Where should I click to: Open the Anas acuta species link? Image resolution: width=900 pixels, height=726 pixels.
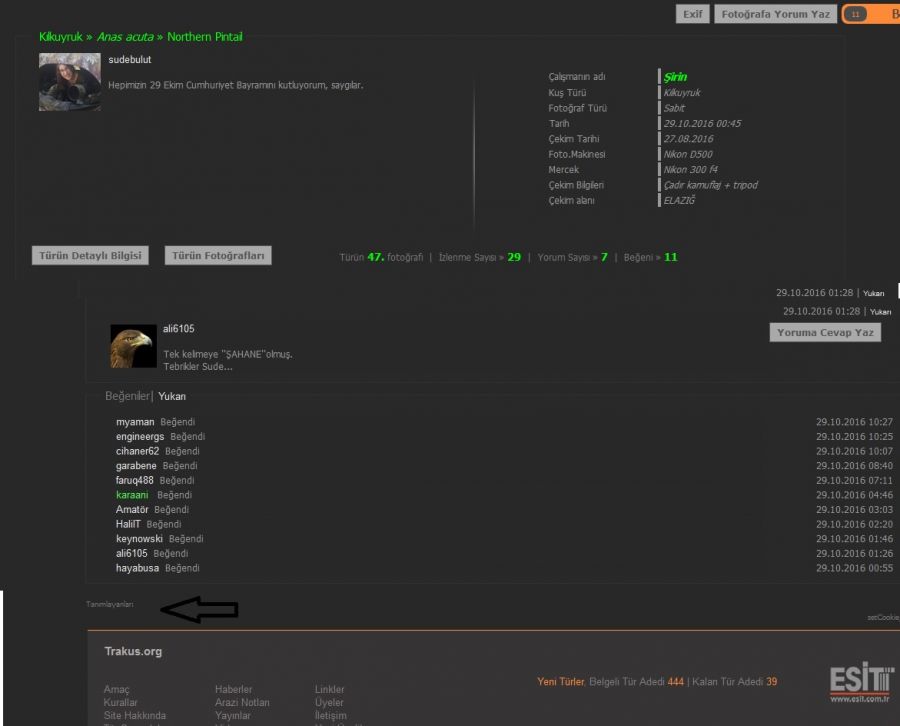[125, 37]
